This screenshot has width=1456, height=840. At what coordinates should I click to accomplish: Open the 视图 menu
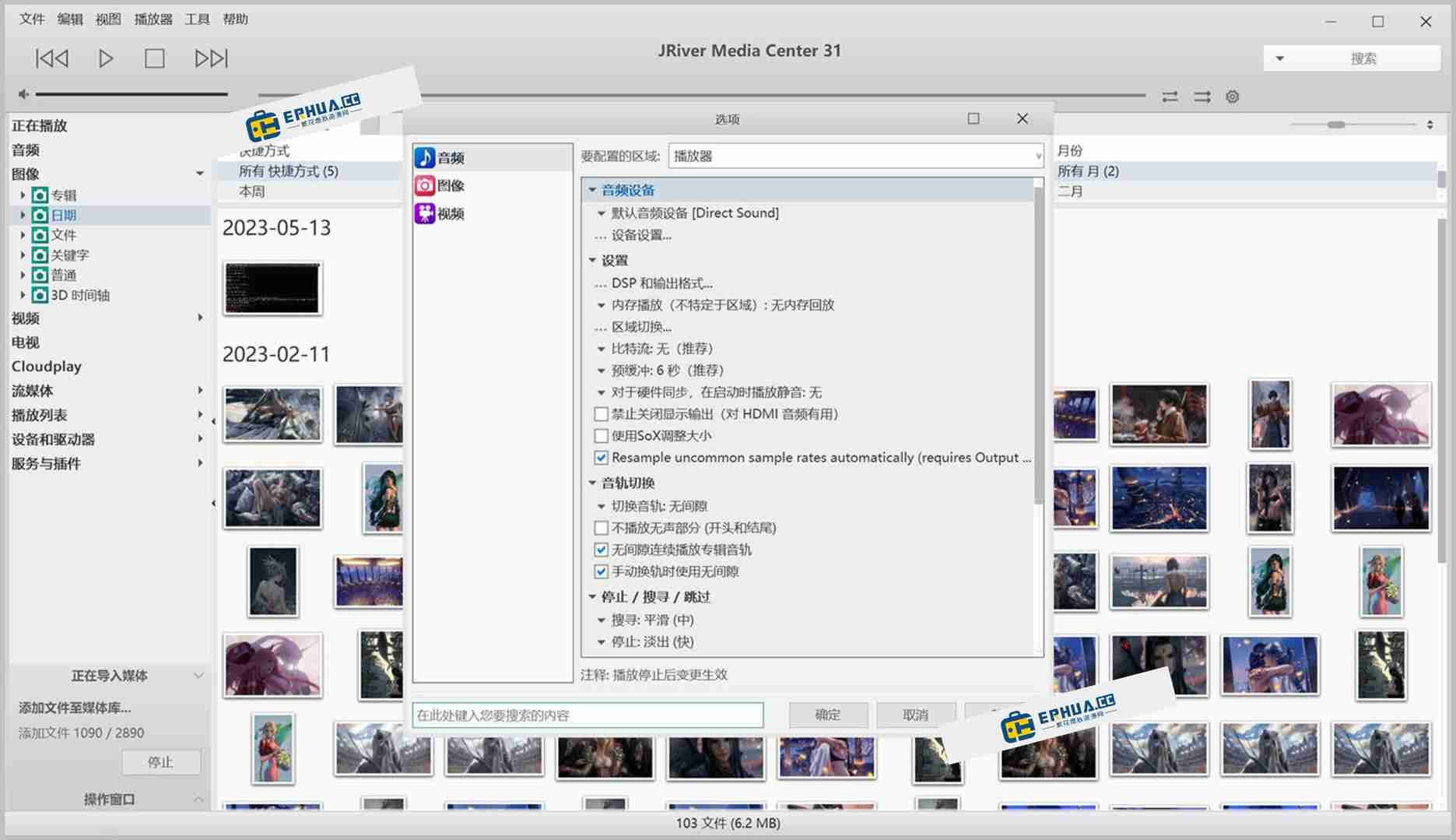[108, 19]
